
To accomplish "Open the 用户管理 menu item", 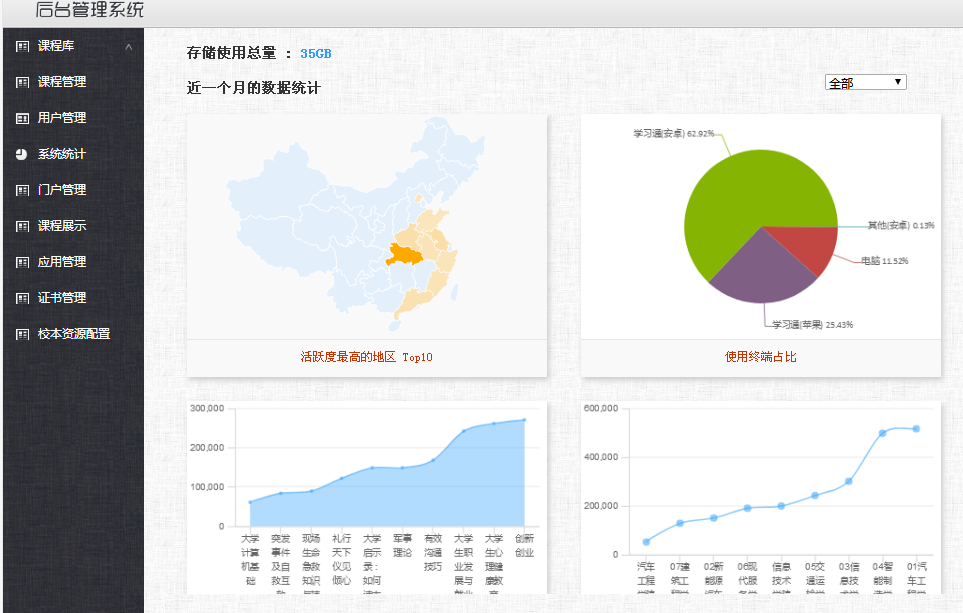I will coord(62,118).
